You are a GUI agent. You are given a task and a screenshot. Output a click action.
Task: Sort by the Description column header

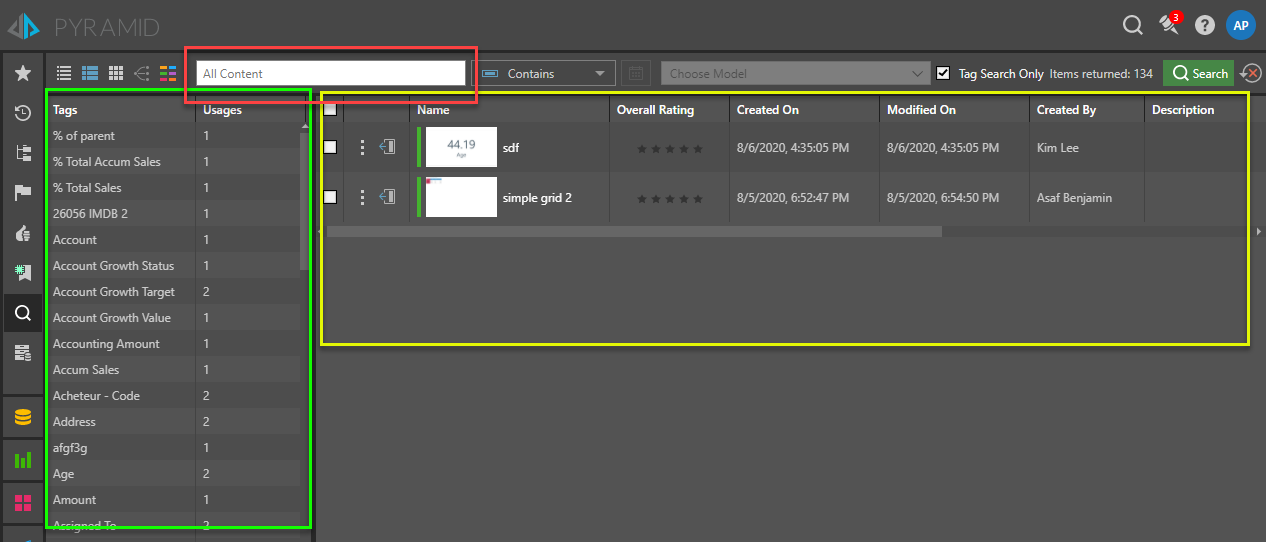pyautogui.click(x=1183, y=110)
